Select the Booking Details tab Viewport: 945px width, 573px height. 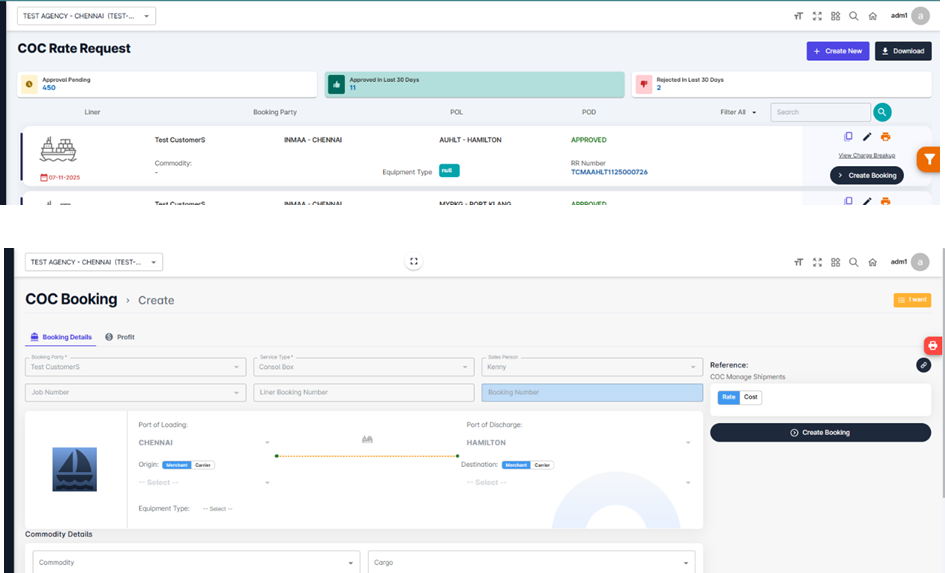click(x=62, y=337)
